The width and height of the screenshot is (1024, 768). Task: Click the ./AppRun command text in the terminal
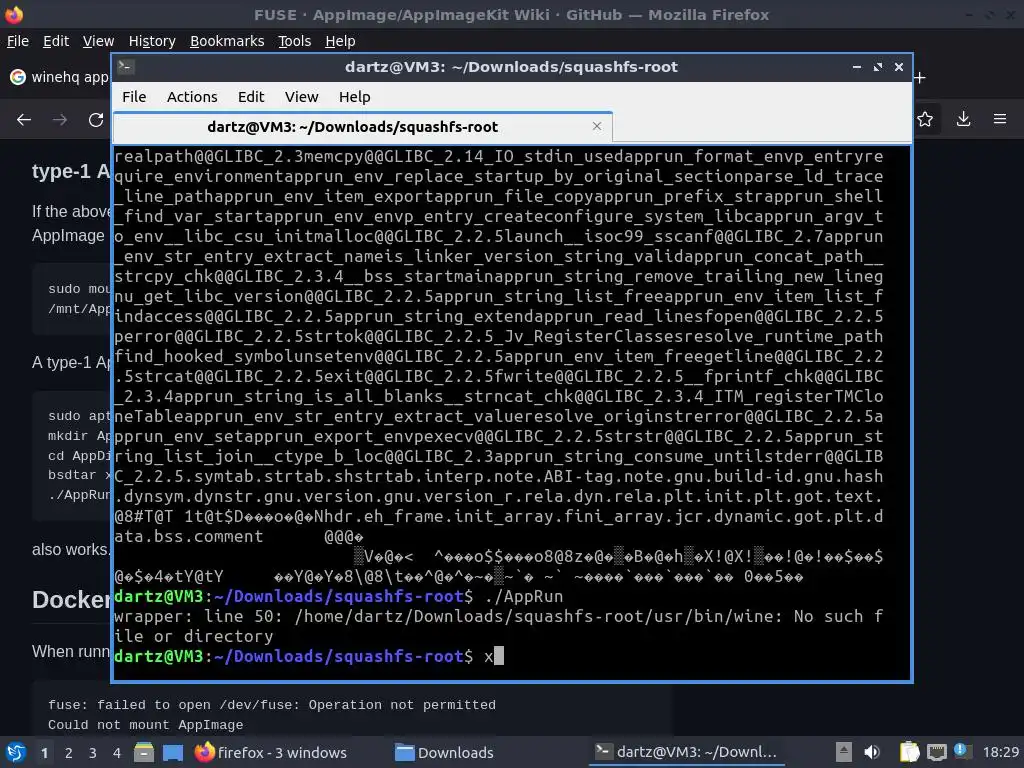(x=524, y=596)
